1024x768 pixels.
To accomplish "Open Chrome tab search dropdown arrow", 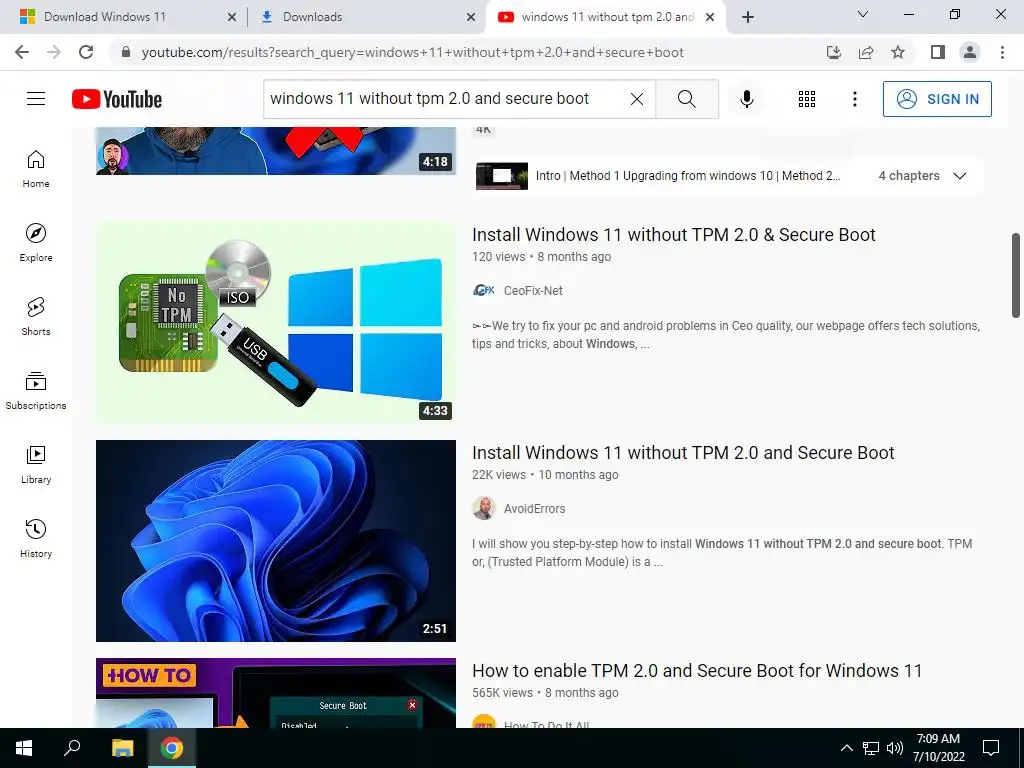I will [x=863, y=14].
